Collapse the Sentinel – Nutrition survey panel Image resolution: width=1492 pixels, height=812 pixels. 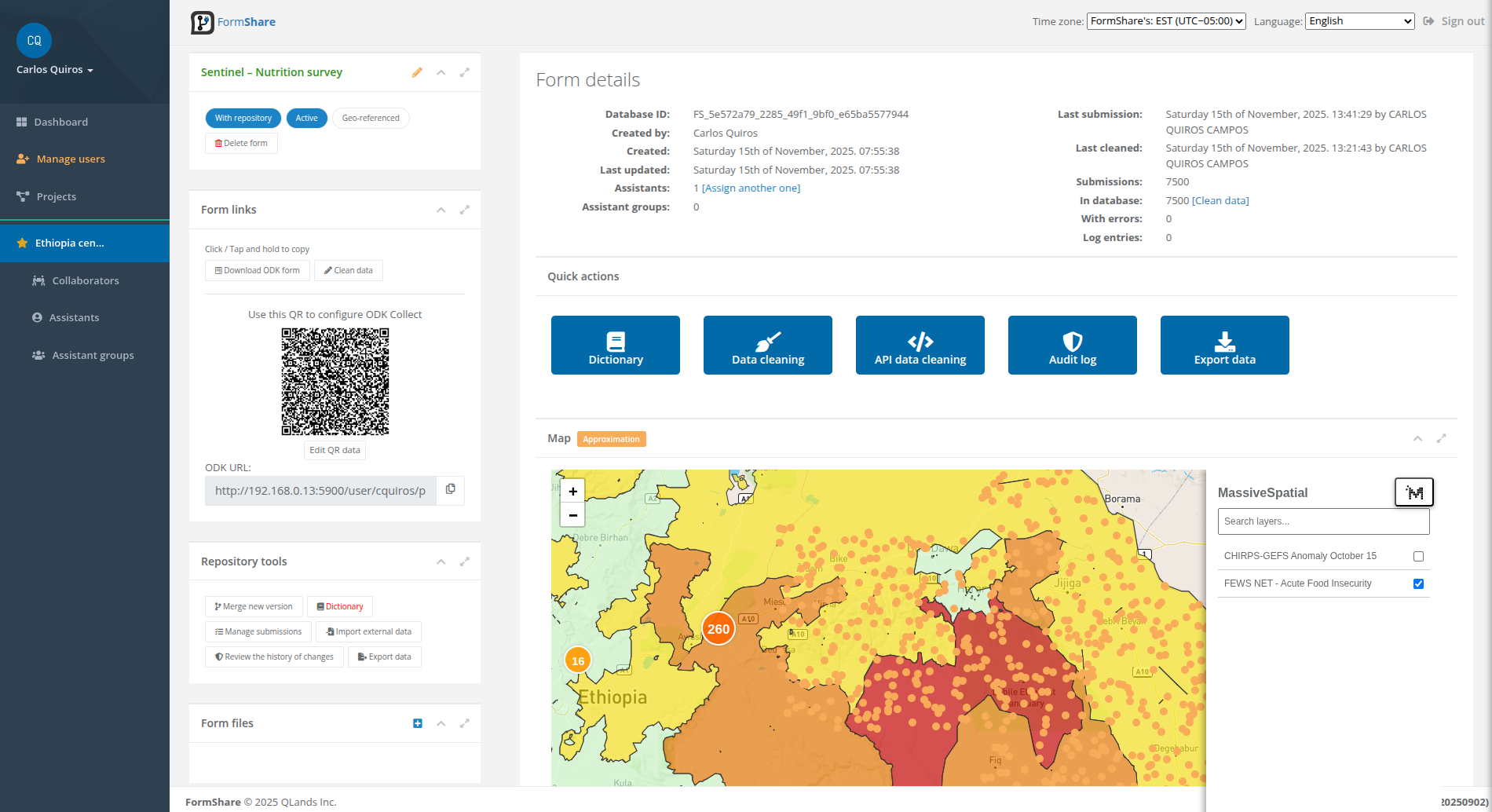[441, 72]
